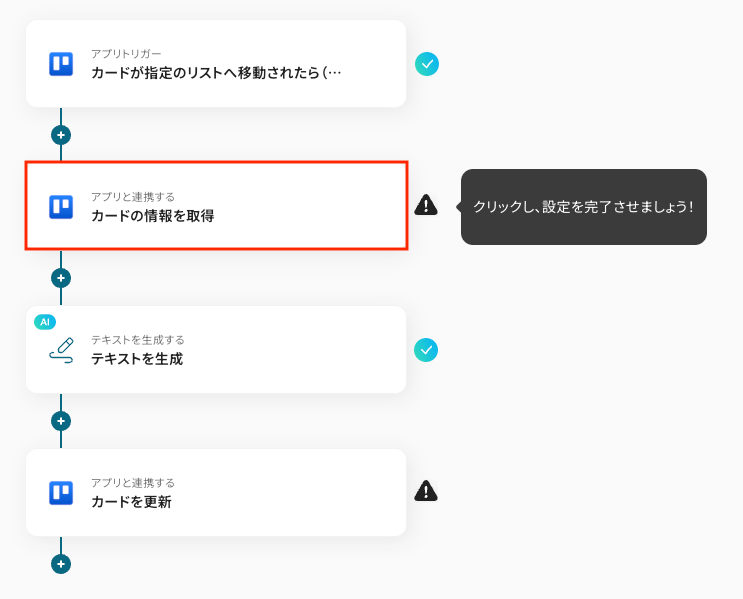Open the カードが指定のリストへ移動されたら trigger card
Screen dimensions: 743x599
click(216, 73)
